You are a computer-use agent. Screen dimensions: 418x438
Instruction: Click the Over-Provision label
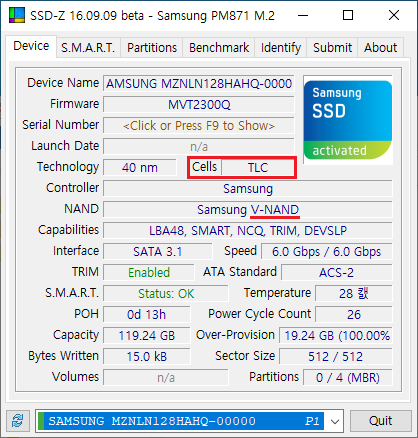coord(235,335)
